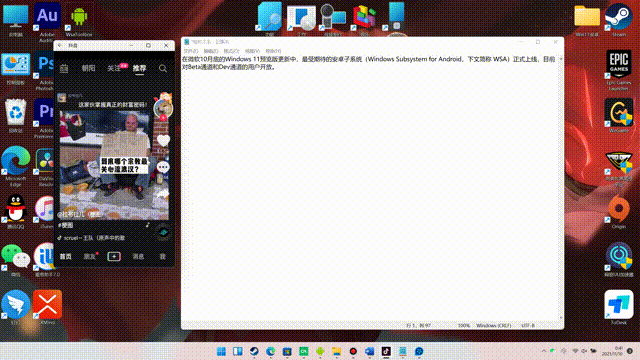This screenshot has width=640, height=360.
Task: Open the search magnifier in Douyin
Action: coord(162,68)
